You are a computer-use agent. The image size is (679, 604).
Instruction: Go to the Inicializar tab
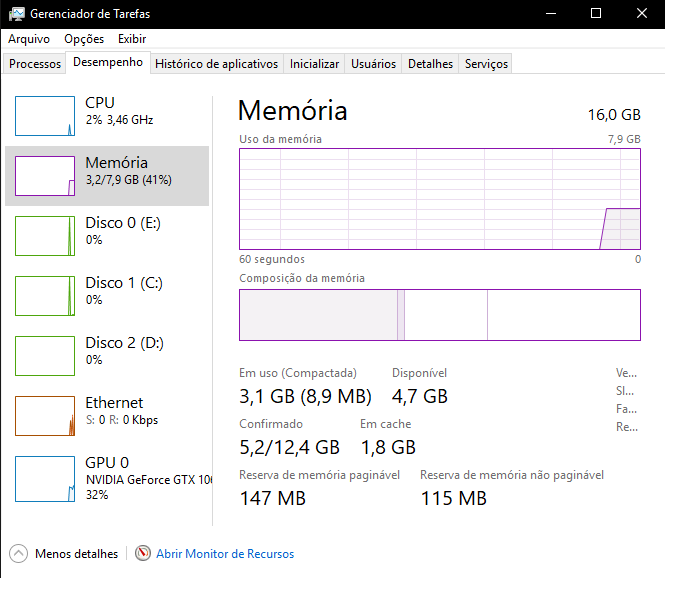[314, 64]
